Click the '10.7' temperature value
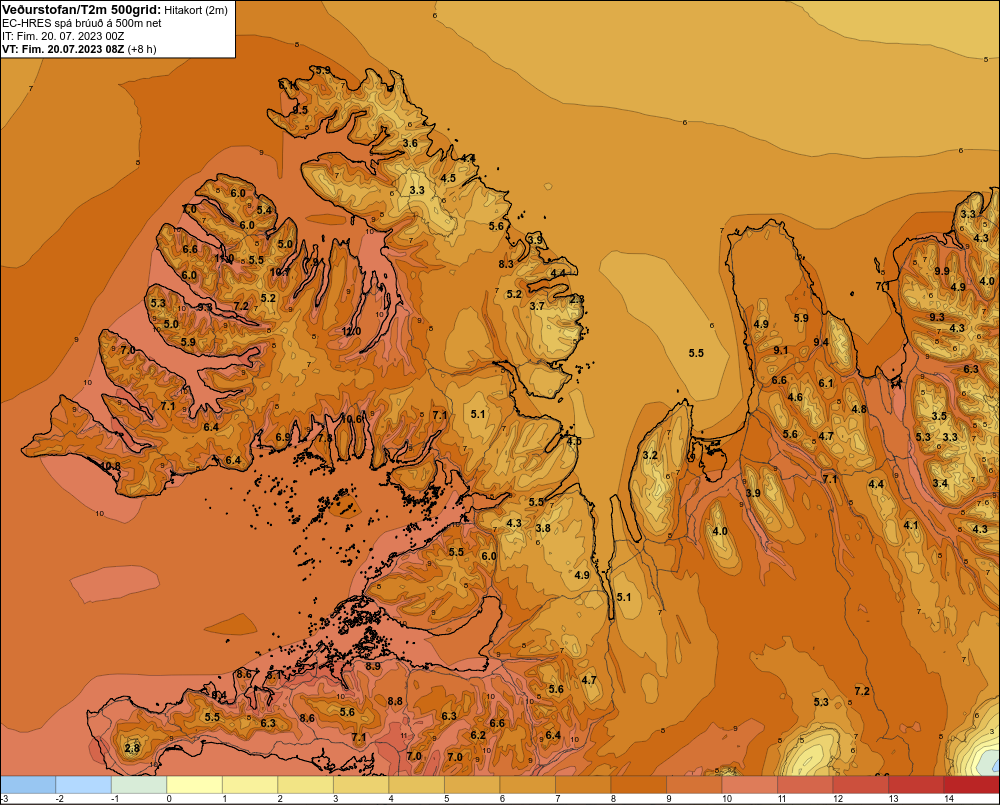Screen dimensions: 1000x805 [279, 272]
